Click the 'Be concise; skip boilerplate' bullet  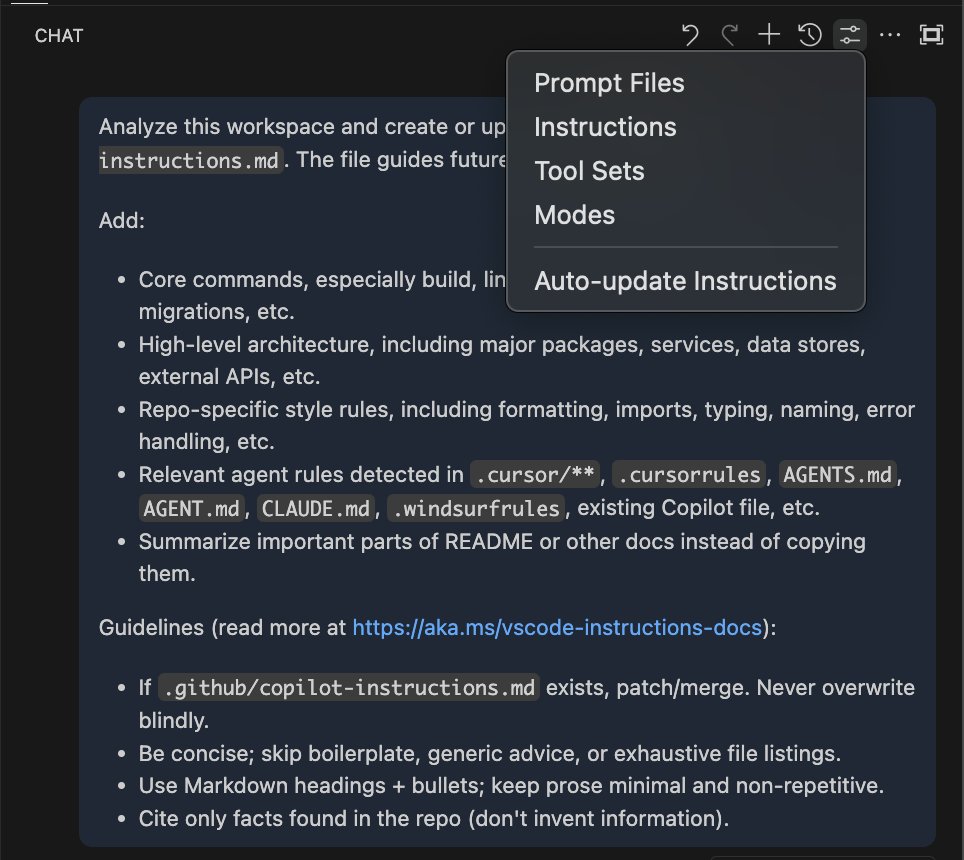click(x=489, y=754)
